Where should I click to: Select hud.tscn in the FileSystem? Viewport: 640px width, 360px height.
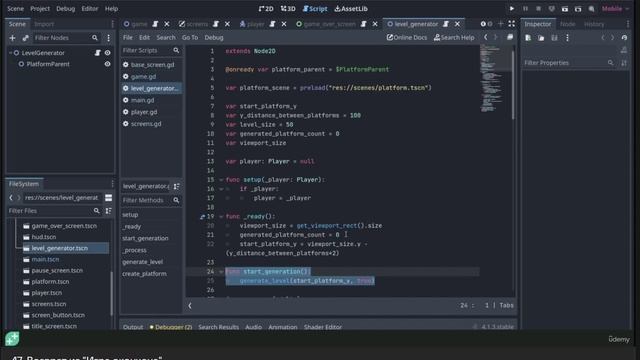44,237
